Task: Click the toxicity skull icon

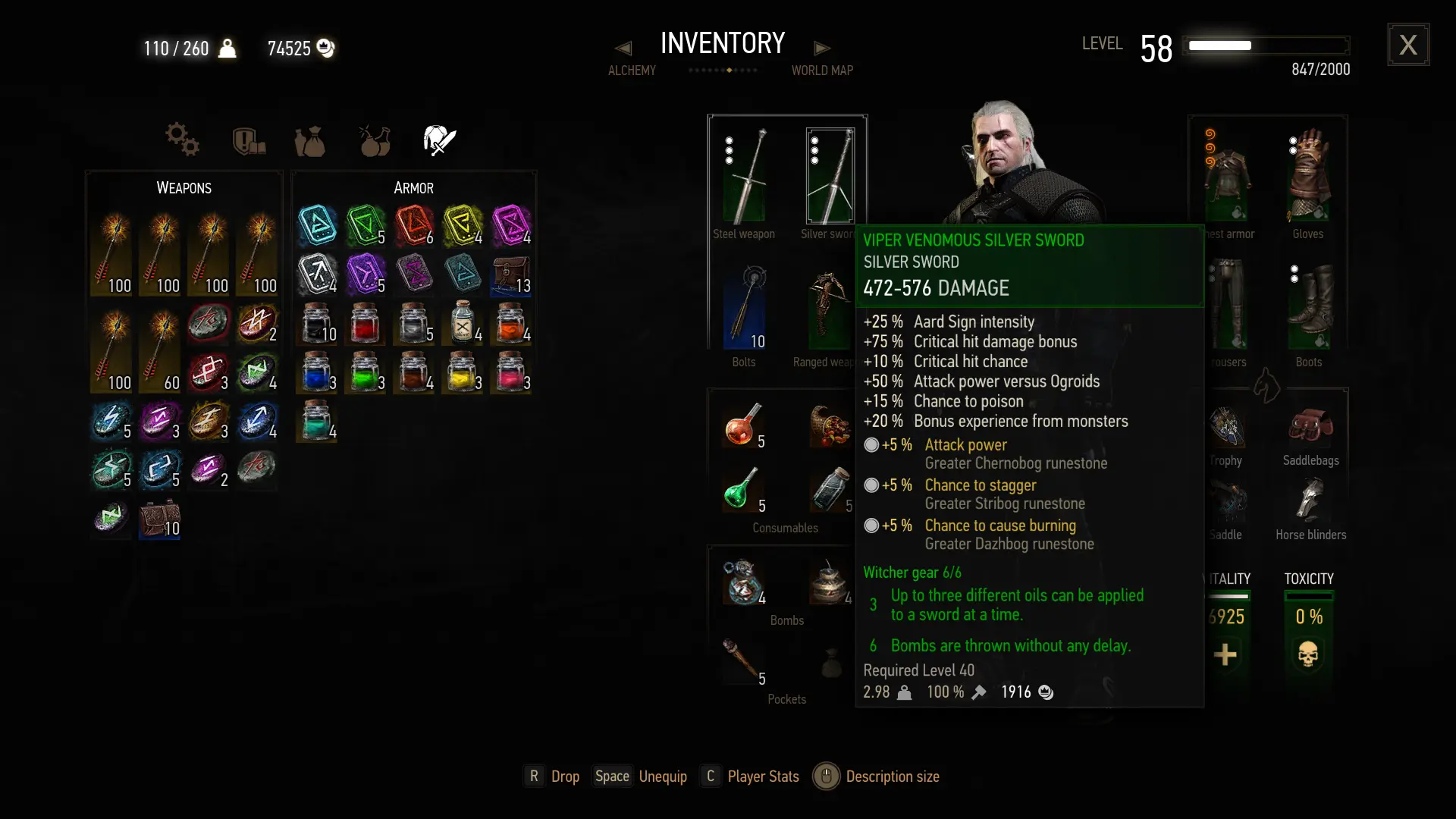Action: pos(1308,654)
